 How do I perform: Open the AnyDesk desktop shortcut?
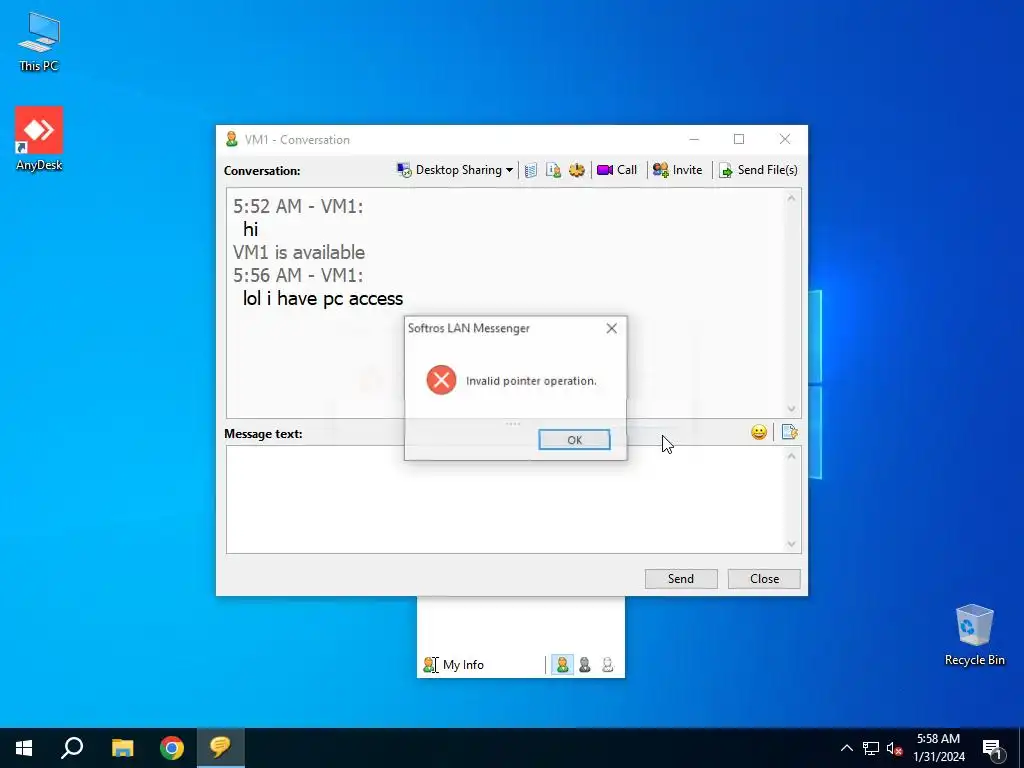[39, 139]
